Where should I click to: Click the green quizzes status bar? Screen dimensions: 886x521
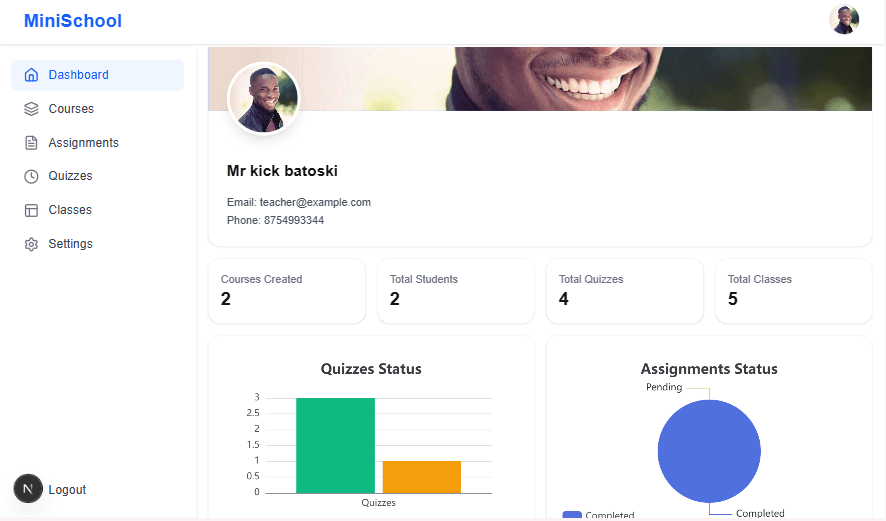pos(335,445)
